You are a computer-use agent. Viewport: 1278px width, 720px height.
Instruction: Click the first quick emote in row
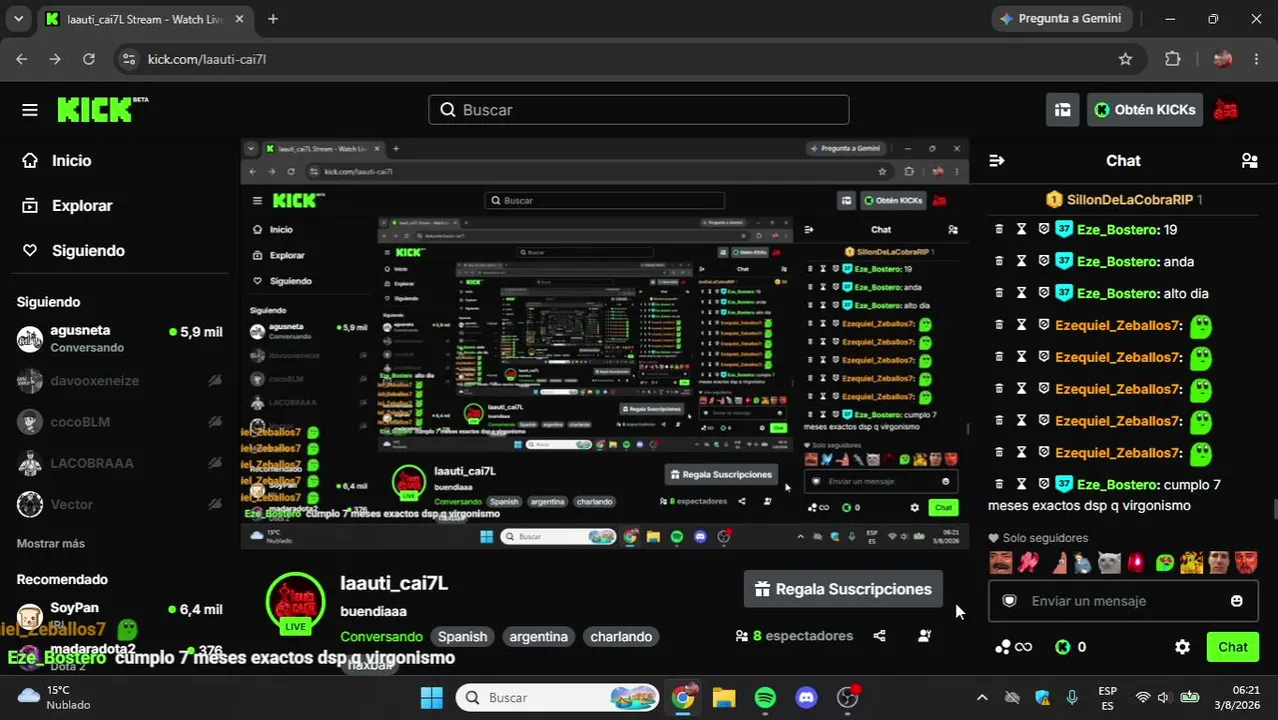coord(1001,563)
